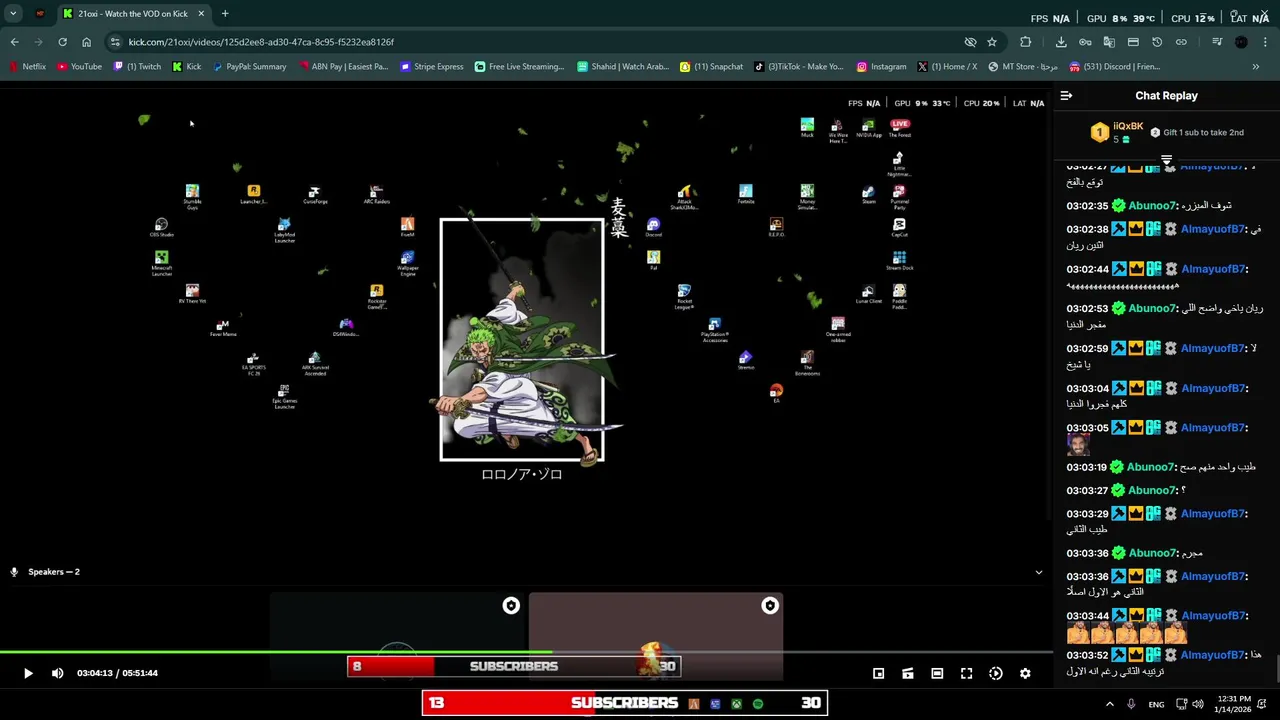Open the Twitch bookmark
The image size is (1280, 720).
(137, 67)
